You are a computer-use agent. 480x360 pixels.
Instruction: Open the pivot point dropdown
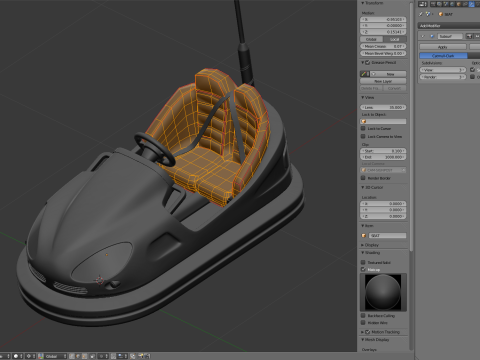coord(30,356)
